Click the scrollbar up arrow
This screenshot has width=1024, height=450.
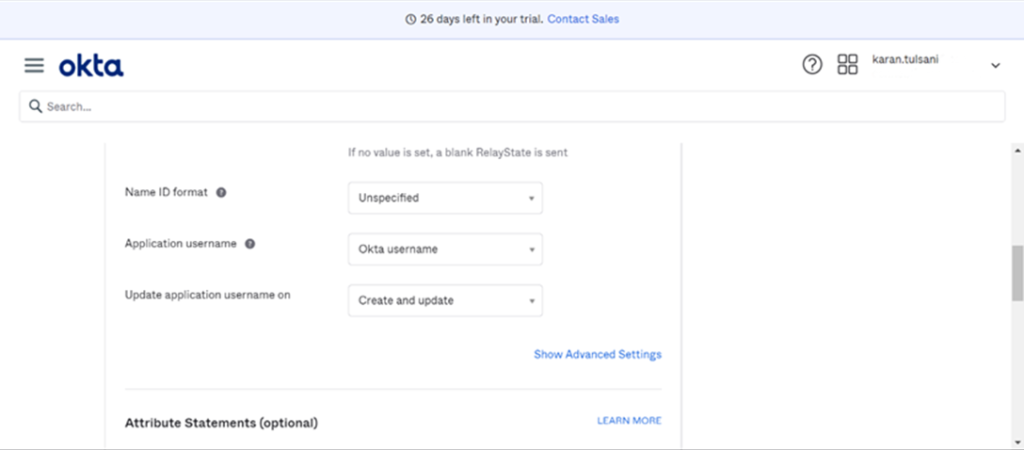(x=1017, y=151)
